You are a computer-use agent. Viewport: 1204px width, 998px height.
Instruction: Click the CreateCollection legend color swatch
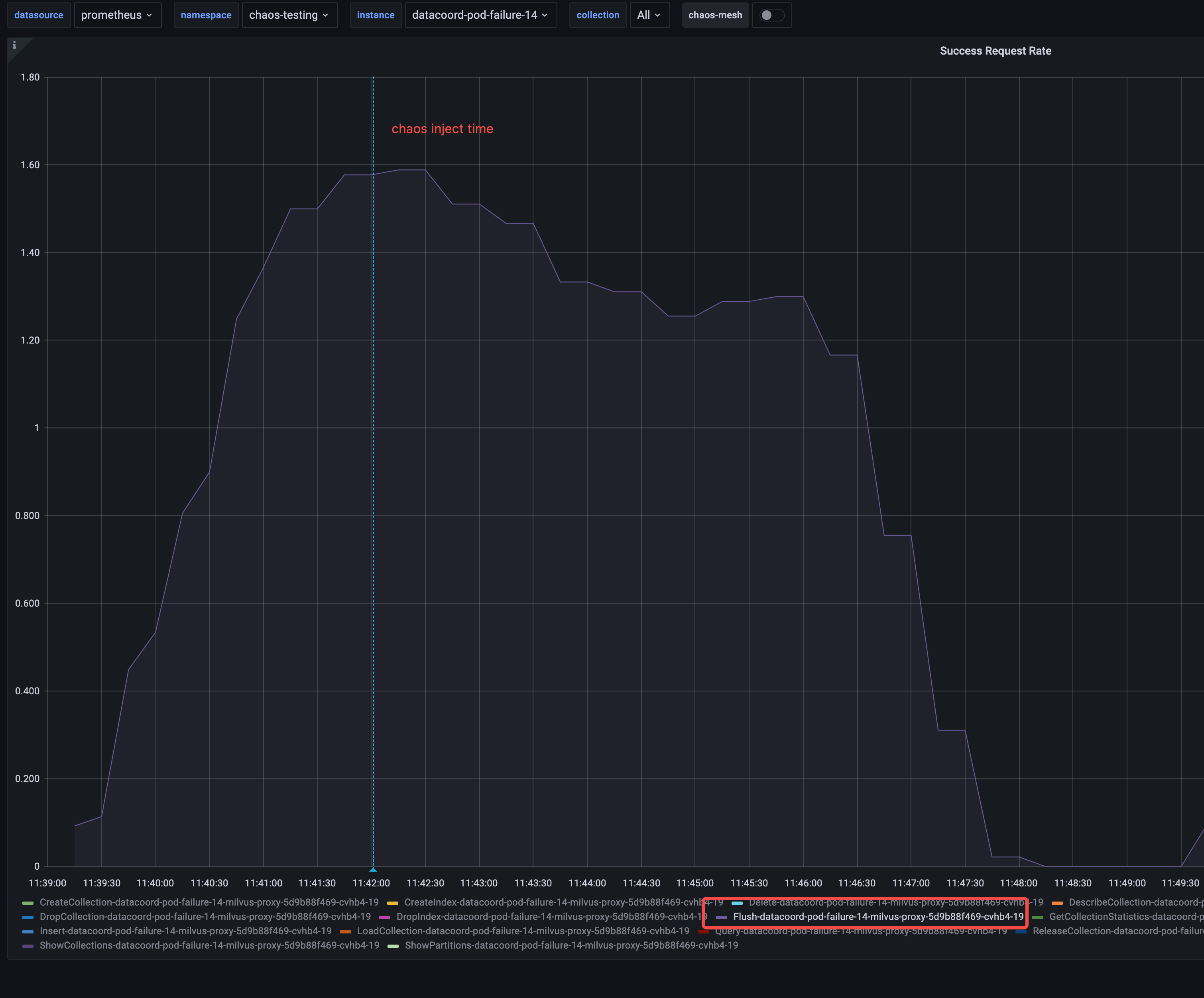(x=28, y=903)
